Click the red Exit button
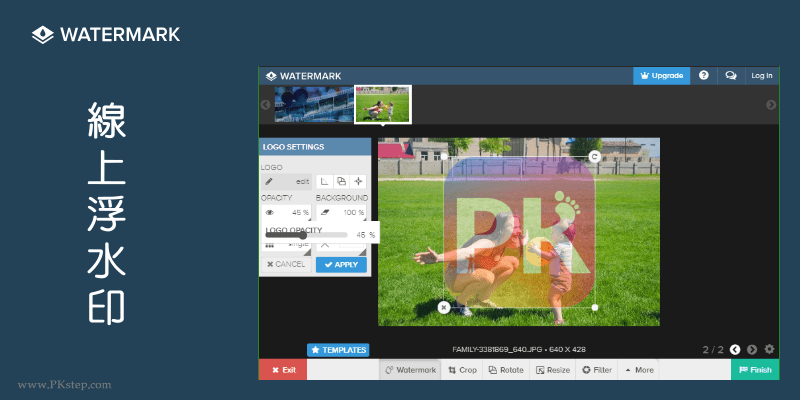This screenshot has height=400, width=800. tap(283, 370)
